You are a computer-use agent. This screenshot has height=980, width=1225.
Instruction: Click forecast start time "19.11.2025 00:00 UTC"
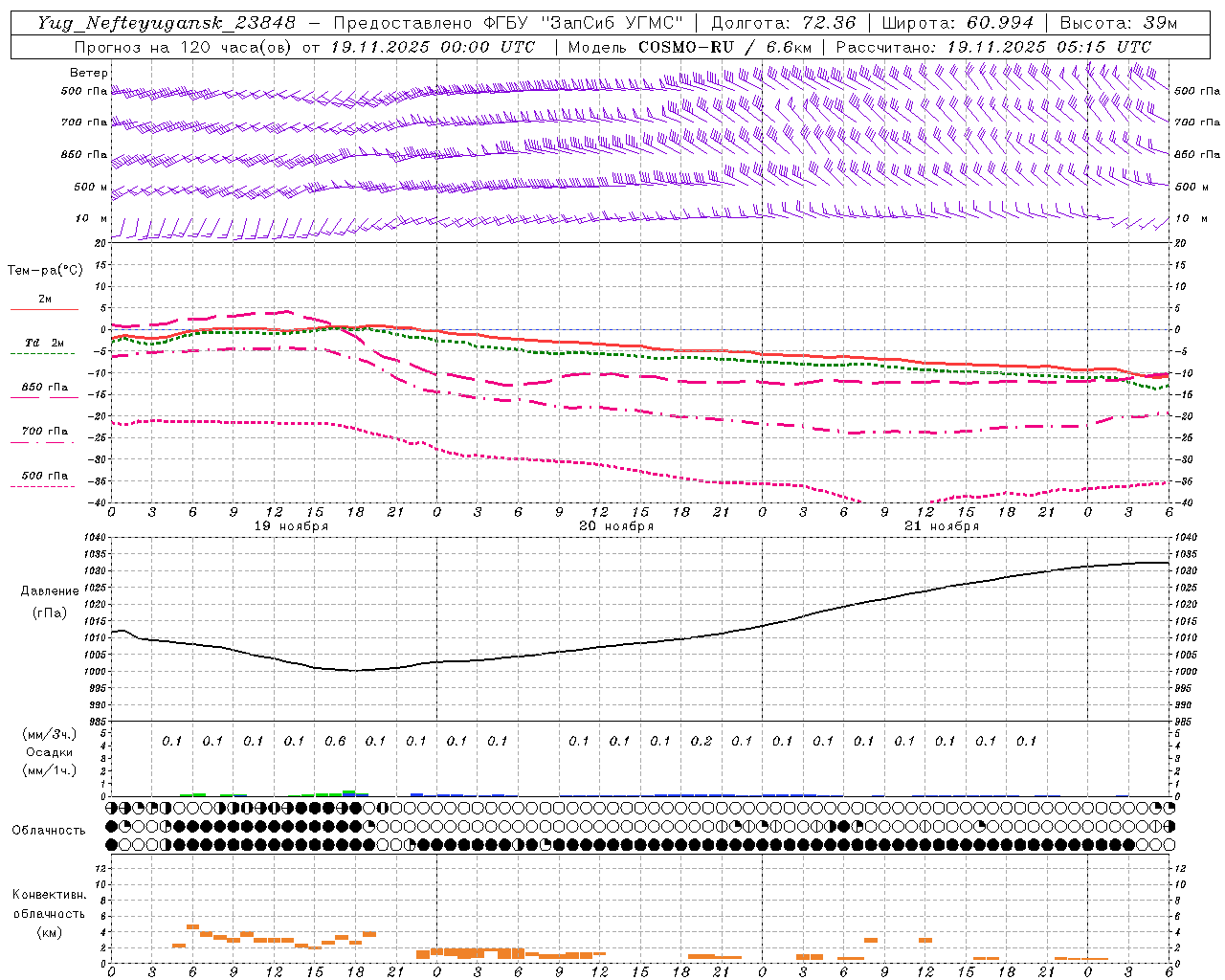point(433,47)
